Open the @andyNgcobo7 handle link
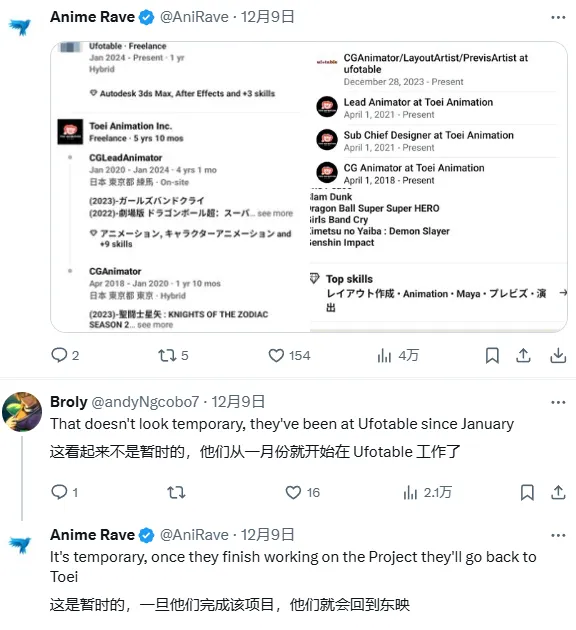The width and height of the screenshot is (576, 630). click(145, 402)
